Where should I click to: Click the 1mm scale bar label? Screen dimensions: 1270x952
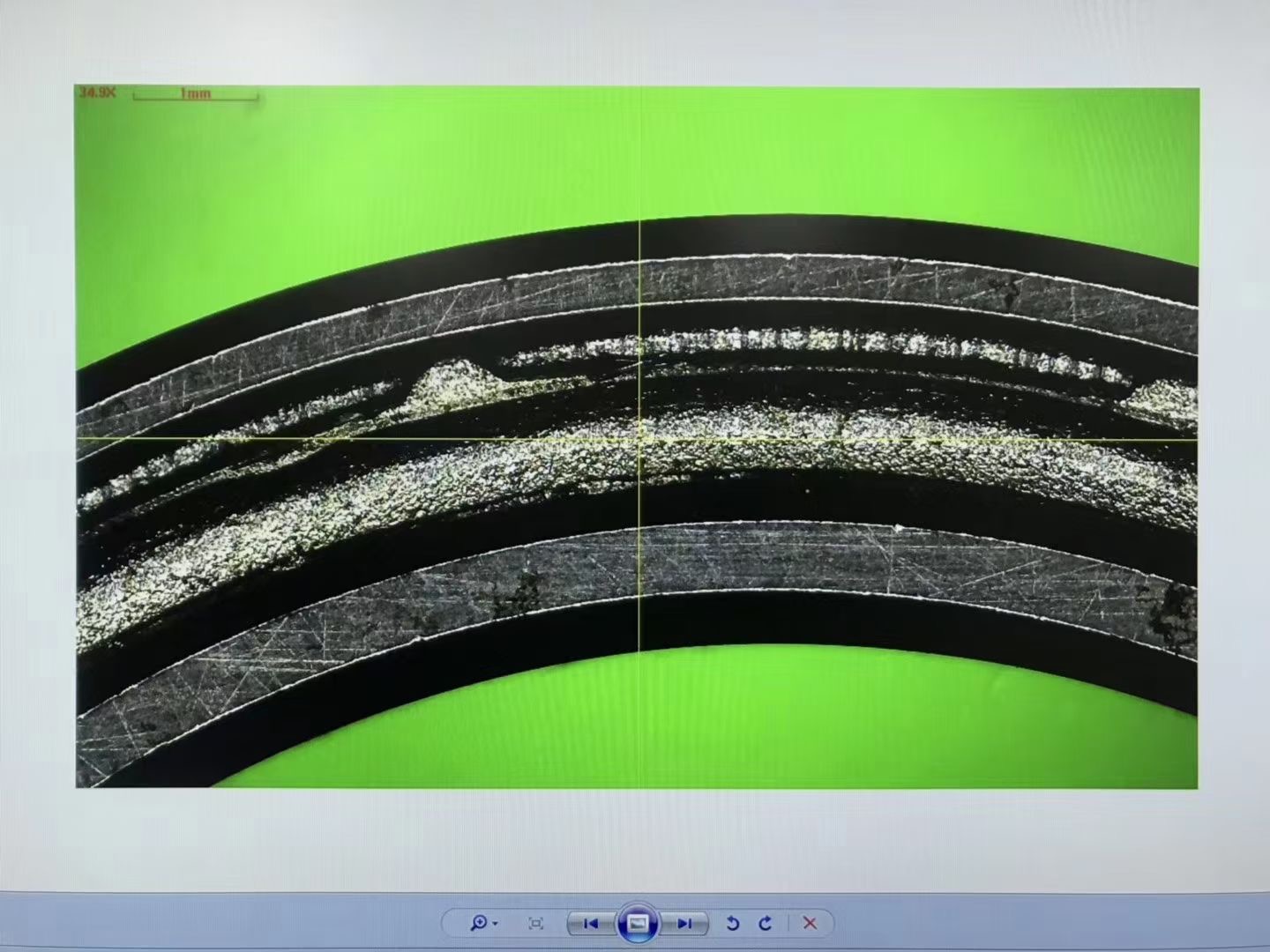click(196, 93)
